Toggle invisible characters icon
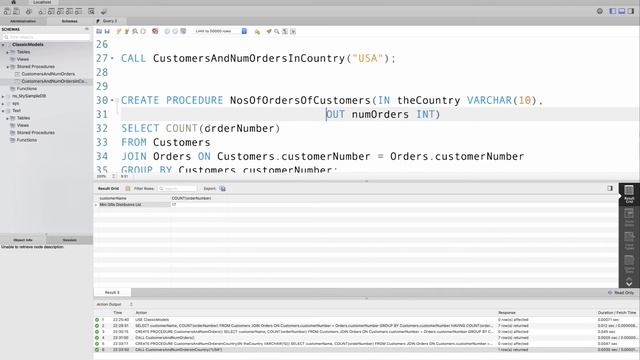640x360 pixels. pyautogui.click(x=285, y=31)
